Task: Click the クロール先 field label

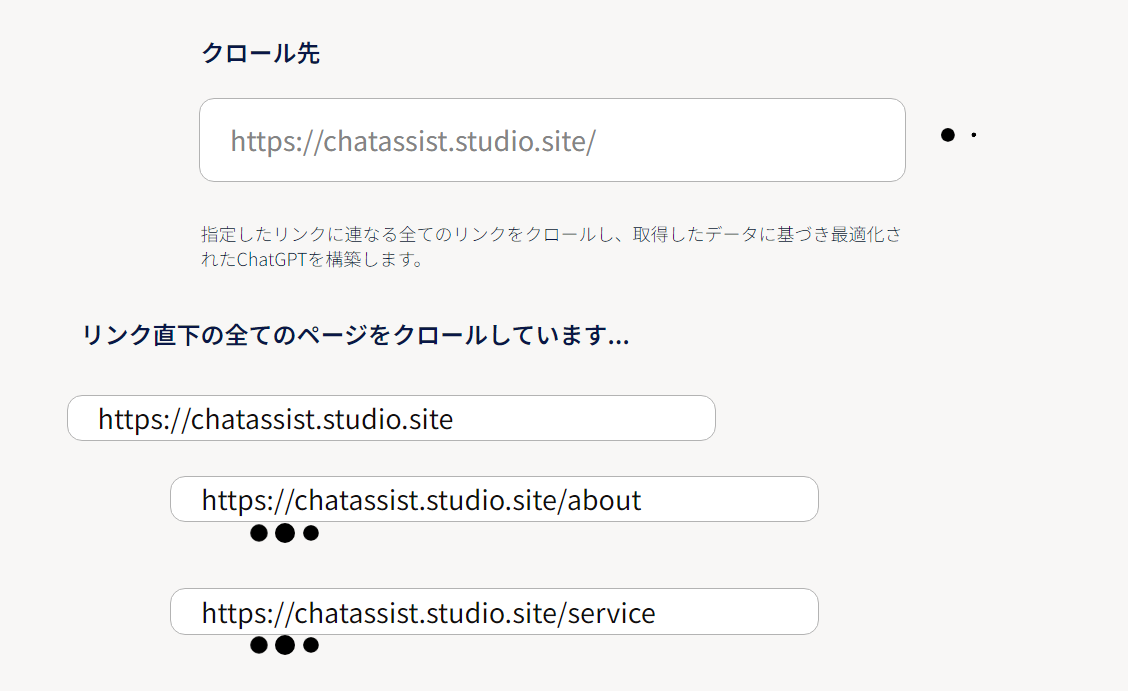Action: point(260,54)
